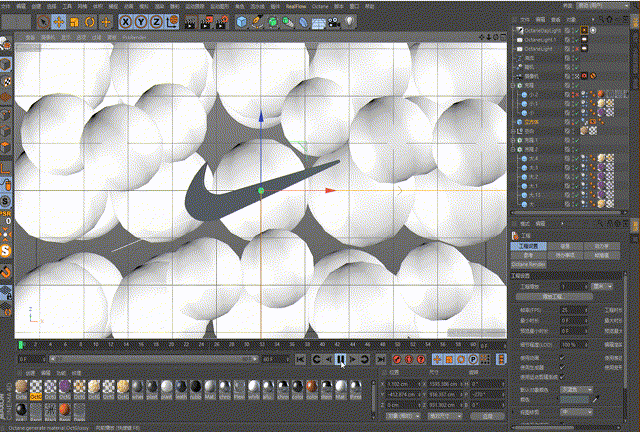
Task: Toggle the Y axis lock
Action: coord(141,22)
